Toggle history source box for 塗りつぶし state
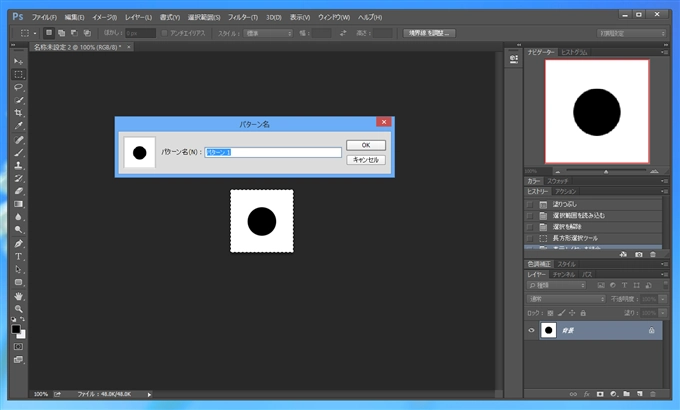Viewport: 680px width, 410px height. pos(530,204)
